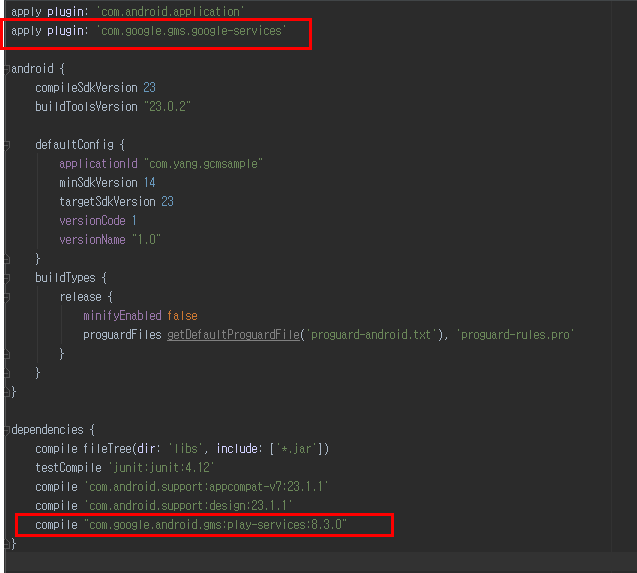Click targetSdkVersion 23 line
Screen dimensions: 637x573
117,202
